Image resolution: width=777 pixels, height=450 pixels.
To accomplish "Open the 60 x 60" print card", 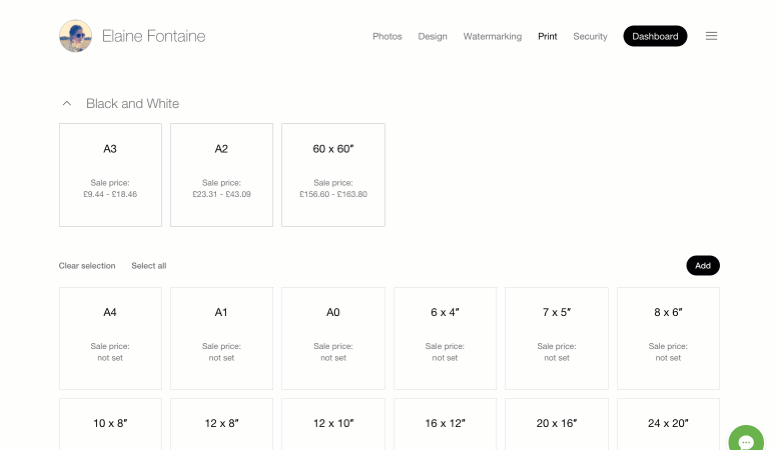I will click(333, 175).
